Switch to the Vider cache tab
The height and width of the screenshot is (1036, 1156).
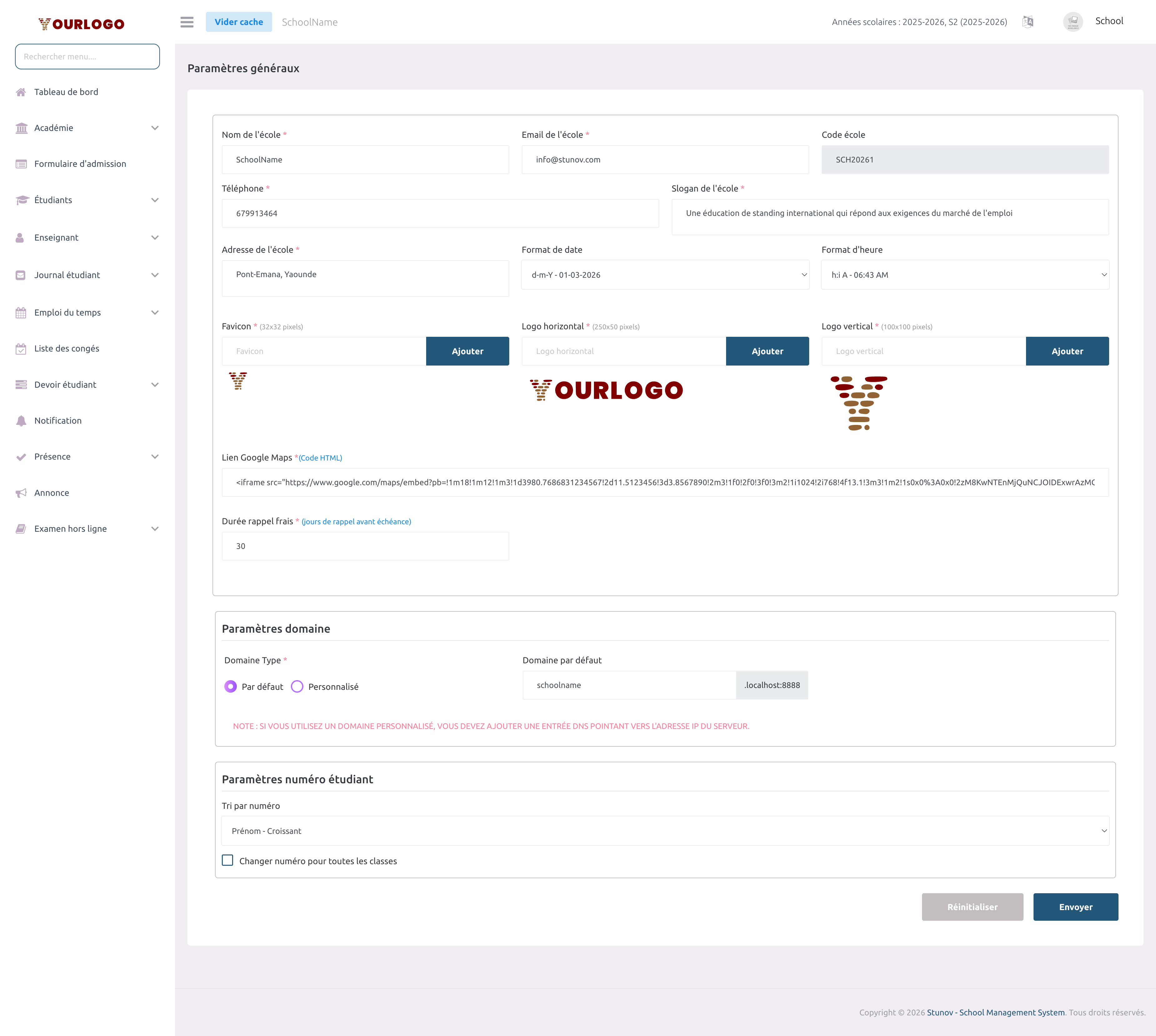click(x=238, y=22)
